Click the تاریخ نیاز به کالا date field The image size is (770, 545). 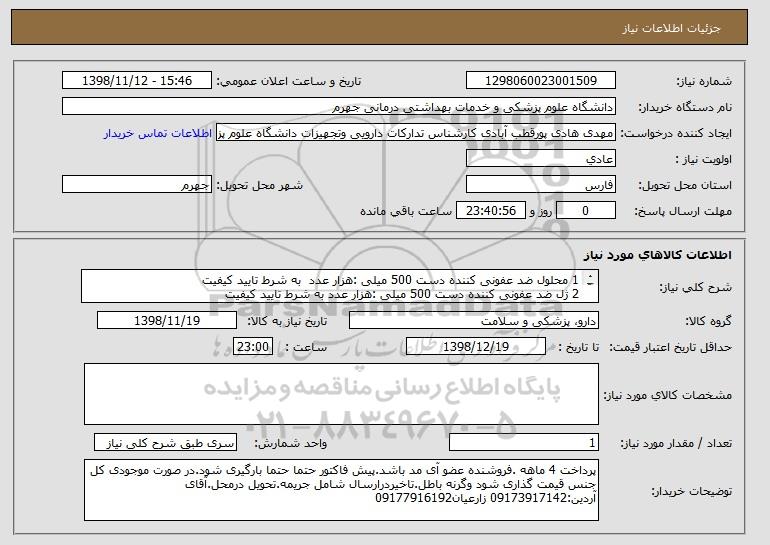coord(167,321)
